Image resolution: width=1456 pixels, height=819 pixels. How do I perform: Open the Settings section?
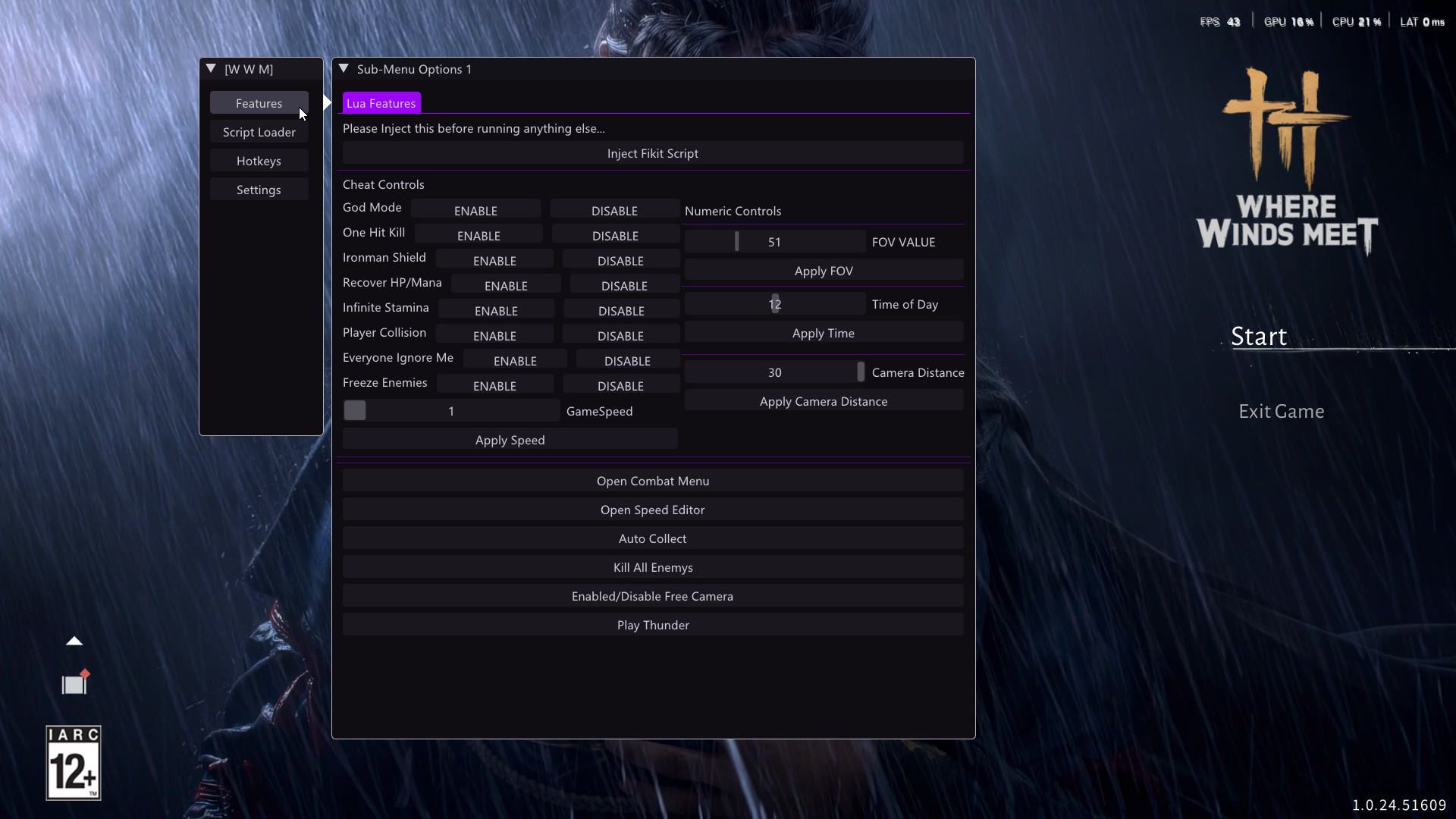(x=259, y=190)
